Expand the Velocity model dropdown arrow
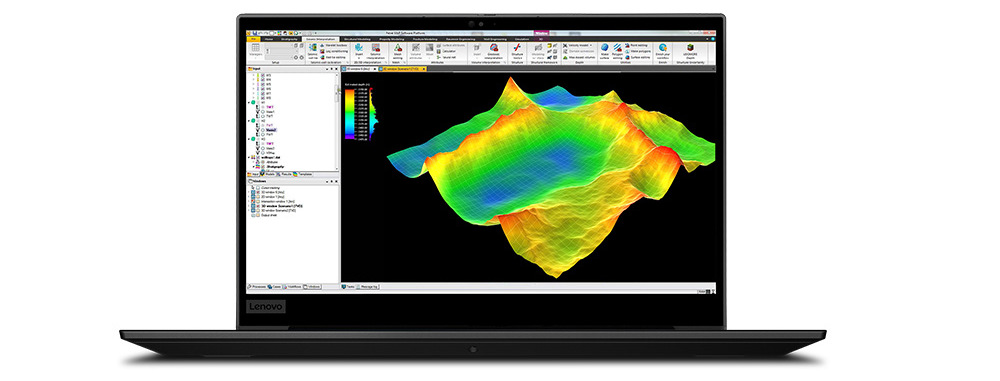Viewport: 1000px width, 381px height. click(x=591, y=45)
